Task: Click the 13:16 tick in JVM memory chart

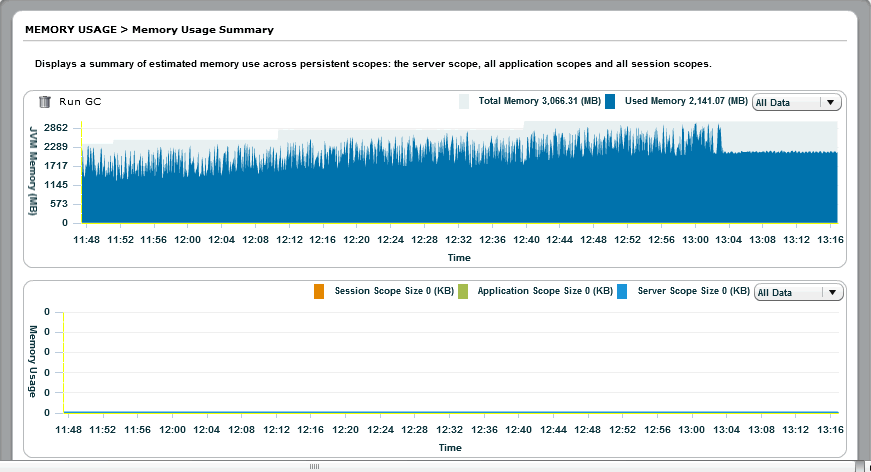Action: [x=830, y=240]
